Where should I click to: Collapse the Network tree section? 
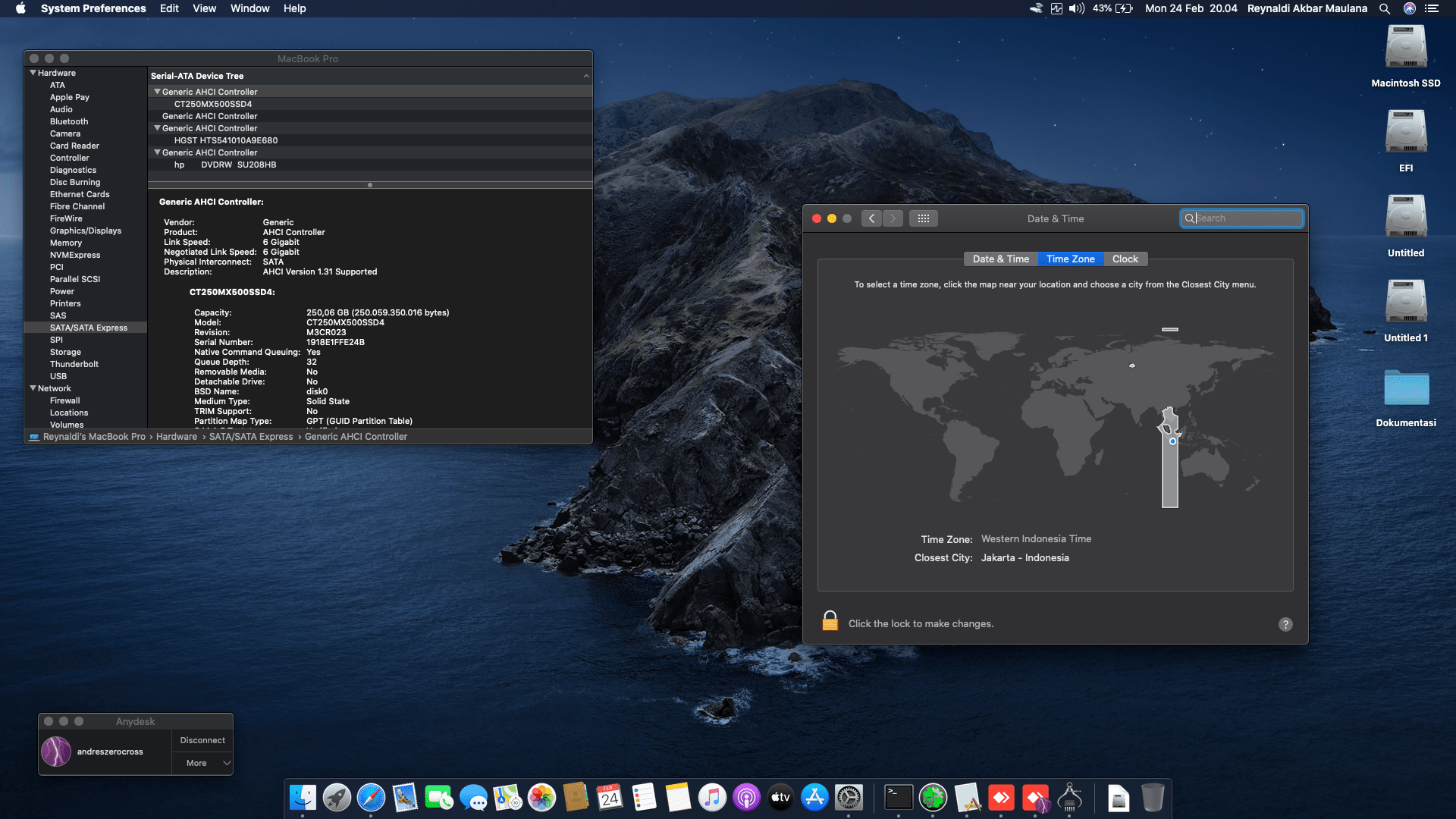pyautogui.click(x=33, y=388)
